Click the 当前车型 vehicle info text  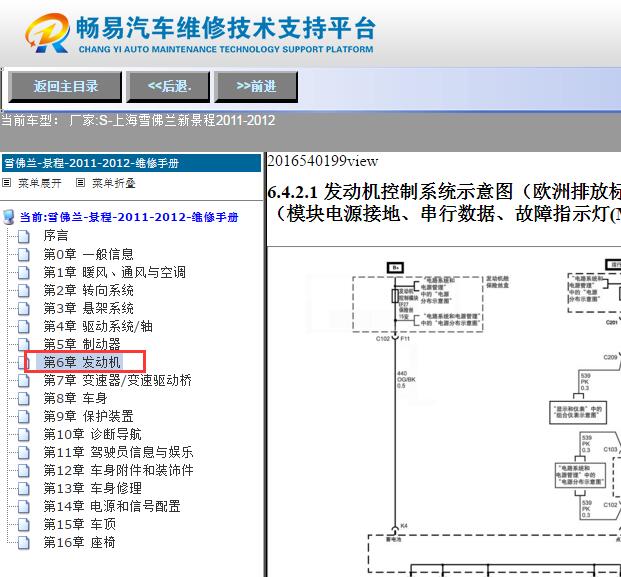pos(138,120)
